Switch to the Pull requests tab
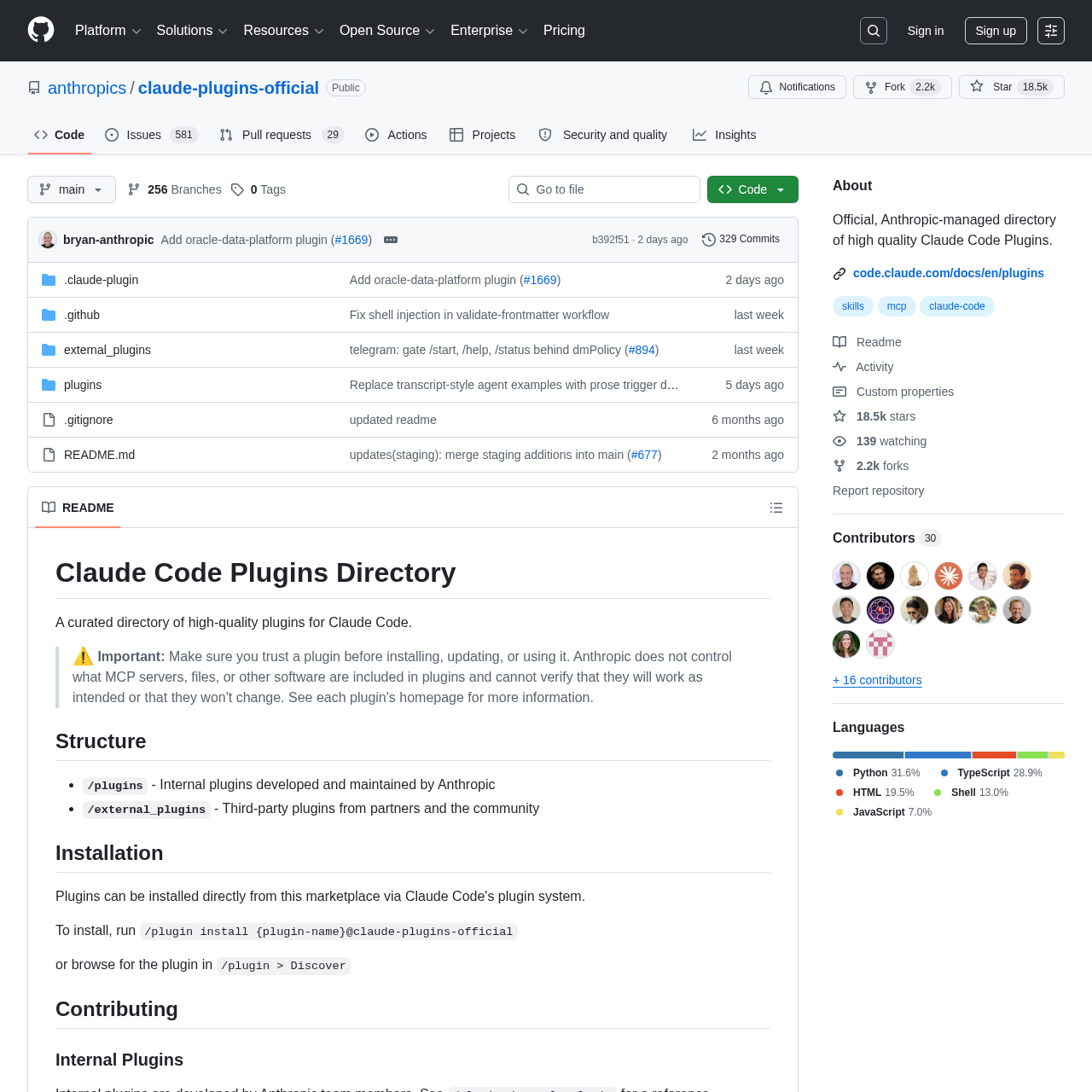1092x1092 pixels. pos(281,135)
